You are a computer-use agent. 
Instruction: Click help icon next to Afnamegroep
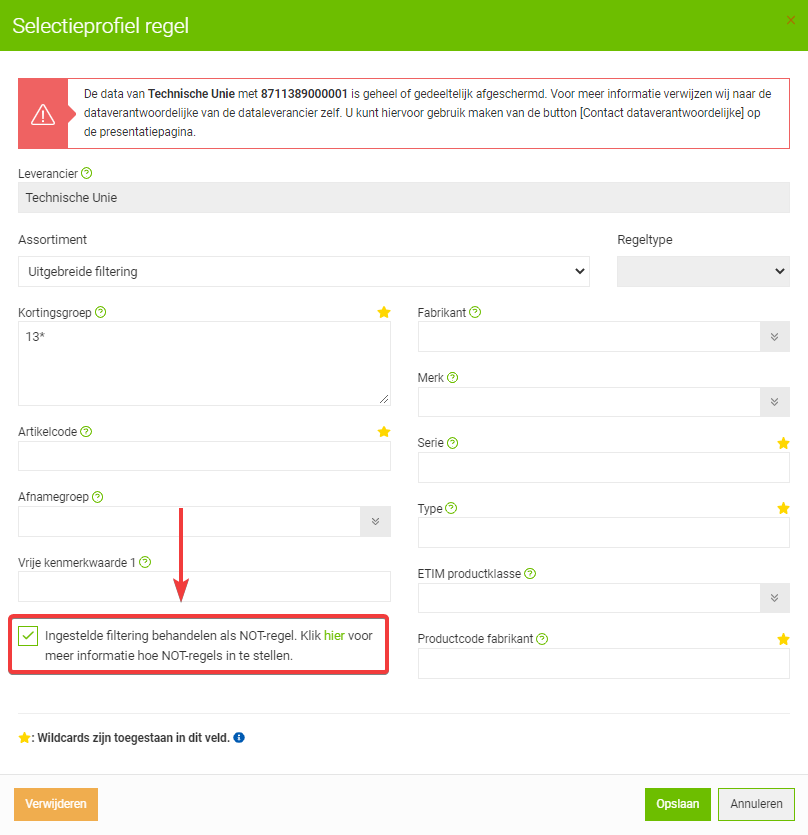[x=98, y=497]
